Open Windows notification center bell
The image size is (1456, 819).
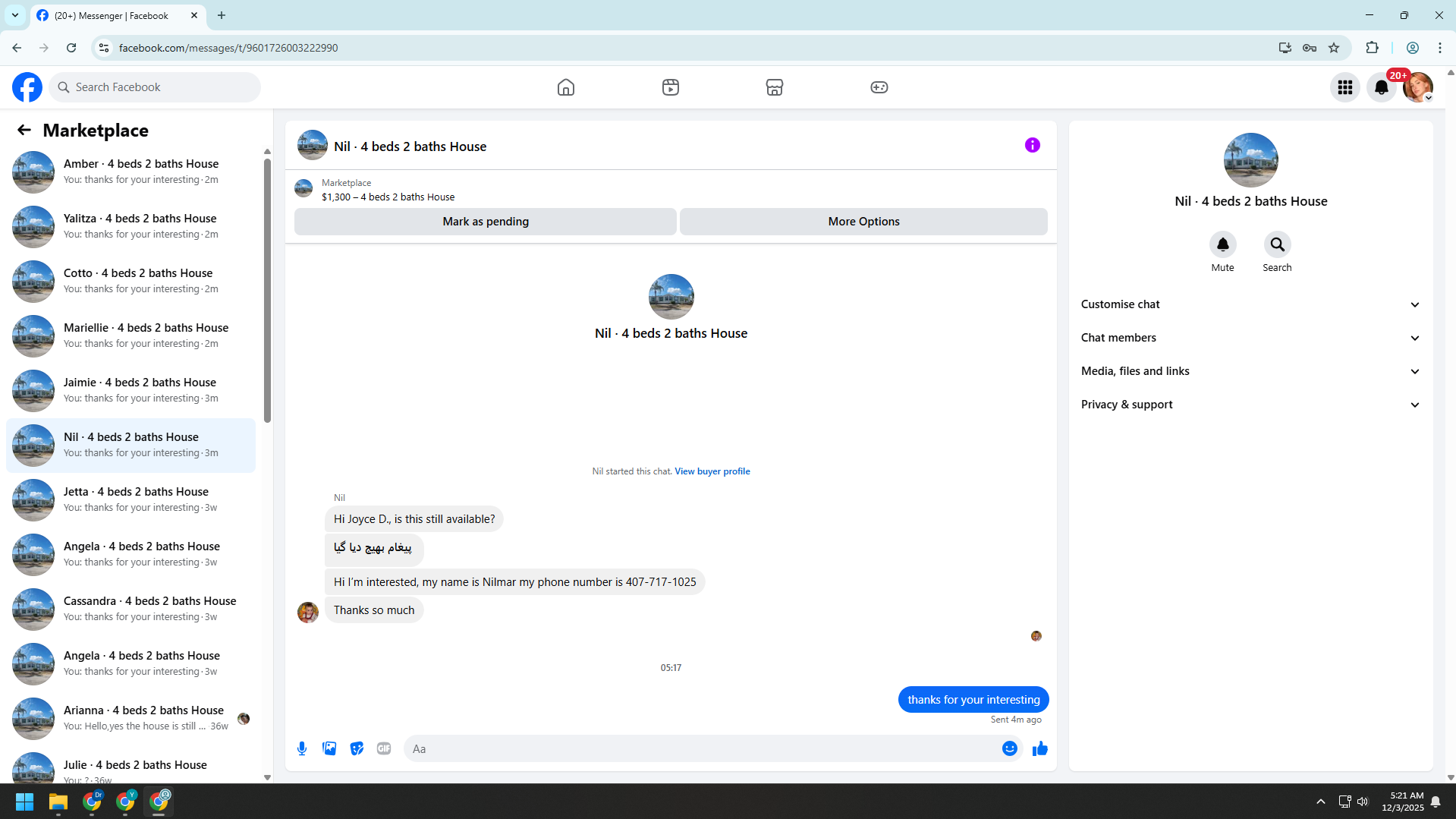(1436, 802)
